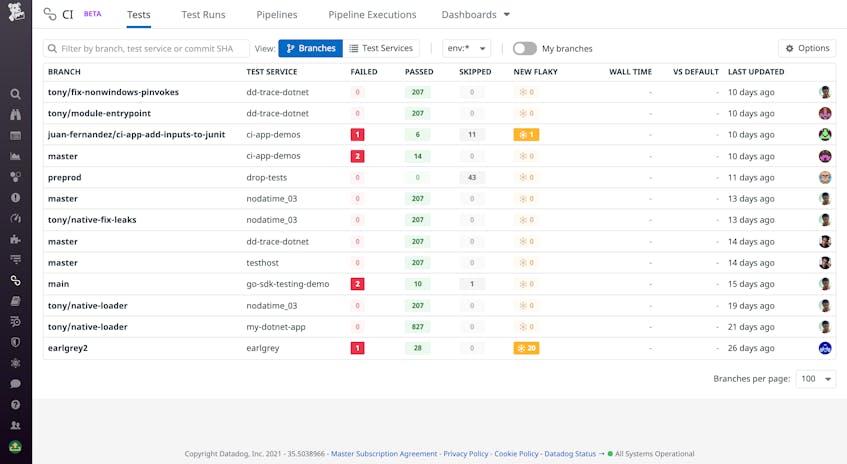This screenshot has width=847, height=464.
Task: Open Team people icon in sidebar
Action: click(x=16, y=425)
